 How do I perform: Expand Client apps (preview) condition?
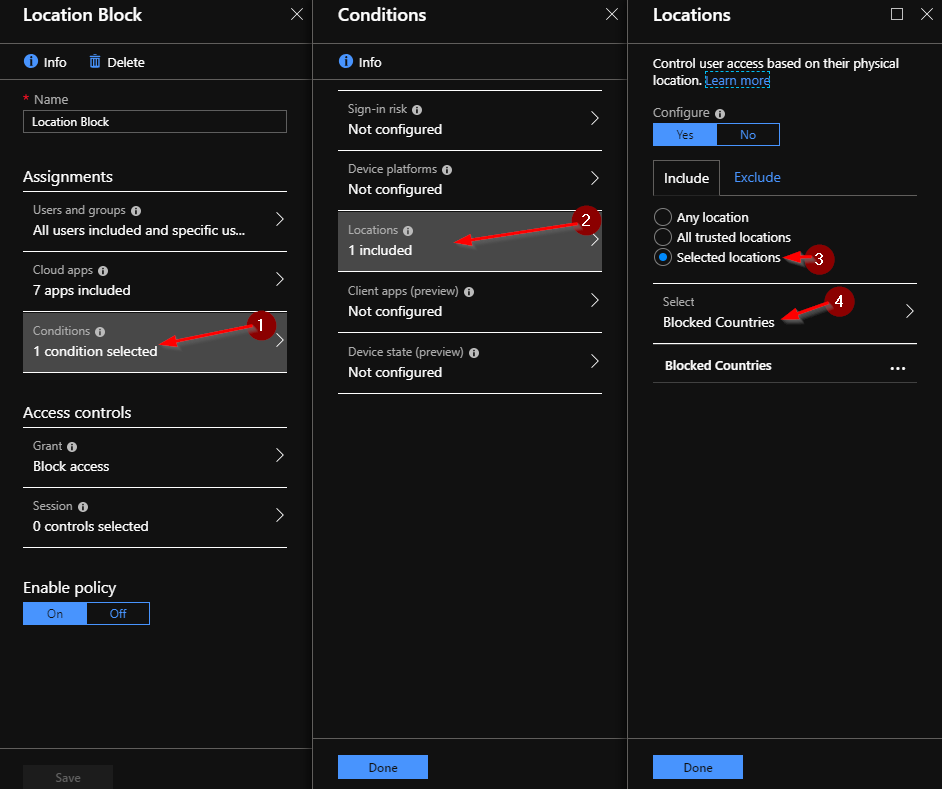click(470, 302)
